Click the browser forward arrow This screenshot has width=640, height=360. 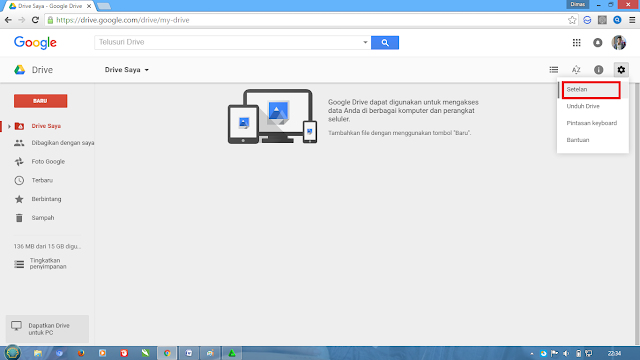pos(22,20)
